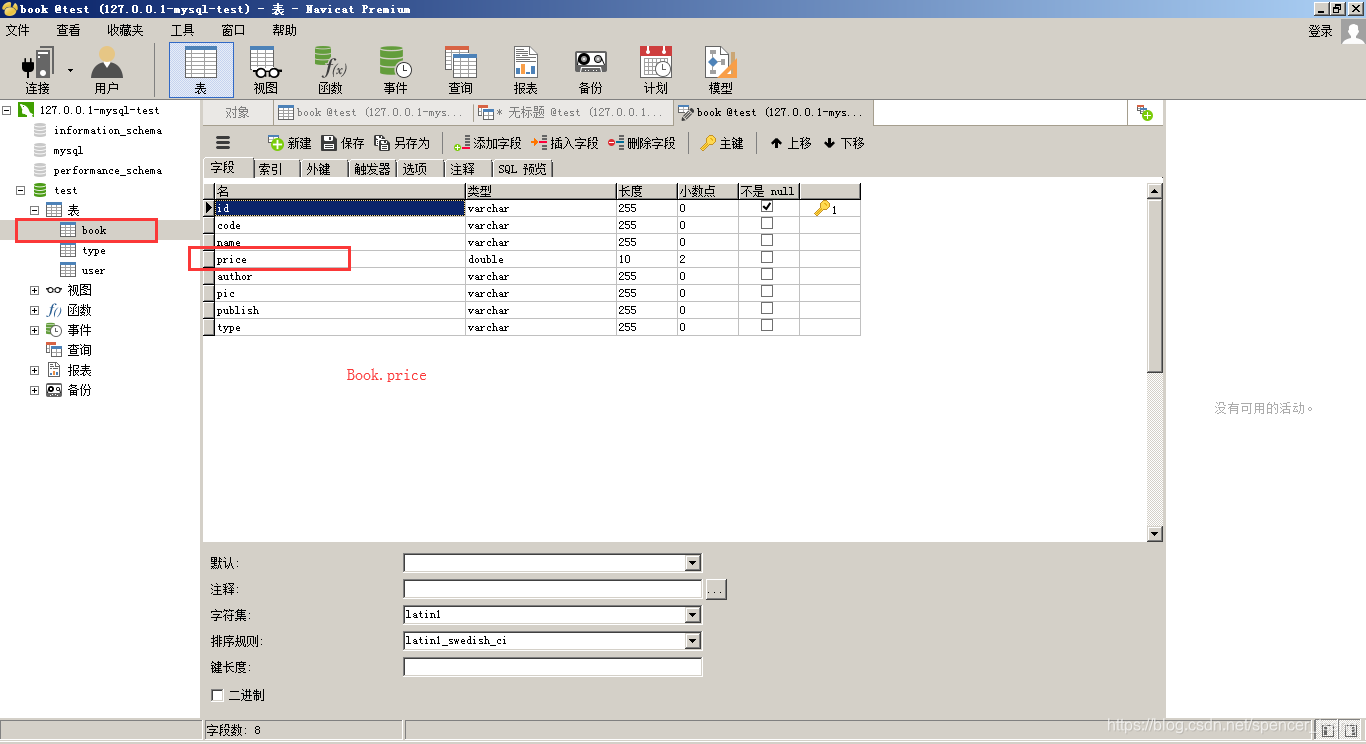
Task: Open the View (查看) menu
Action: tap(68, 30)
